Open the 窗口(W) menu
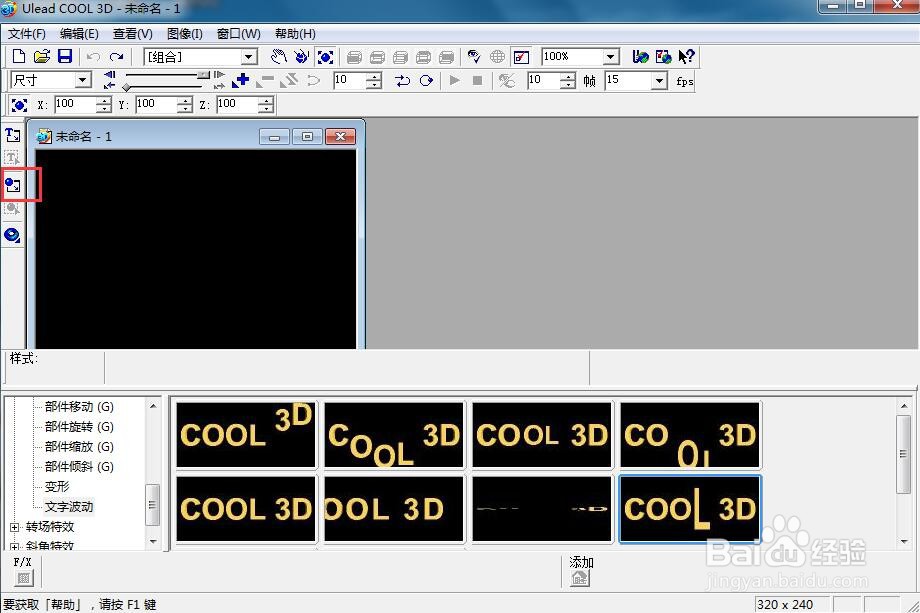The height and width of the screenshot is (613, 920). (x=239, y=34)
